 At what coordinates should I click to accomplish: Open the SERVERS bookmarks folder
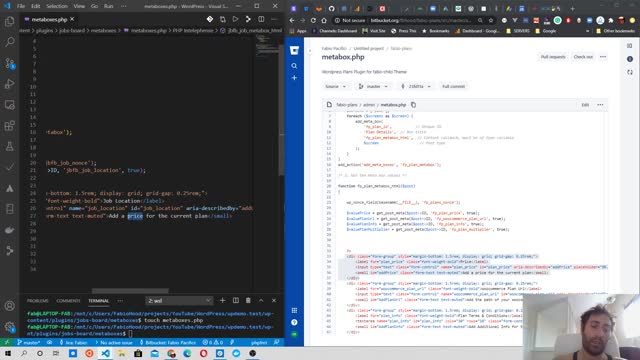(518, 31)
